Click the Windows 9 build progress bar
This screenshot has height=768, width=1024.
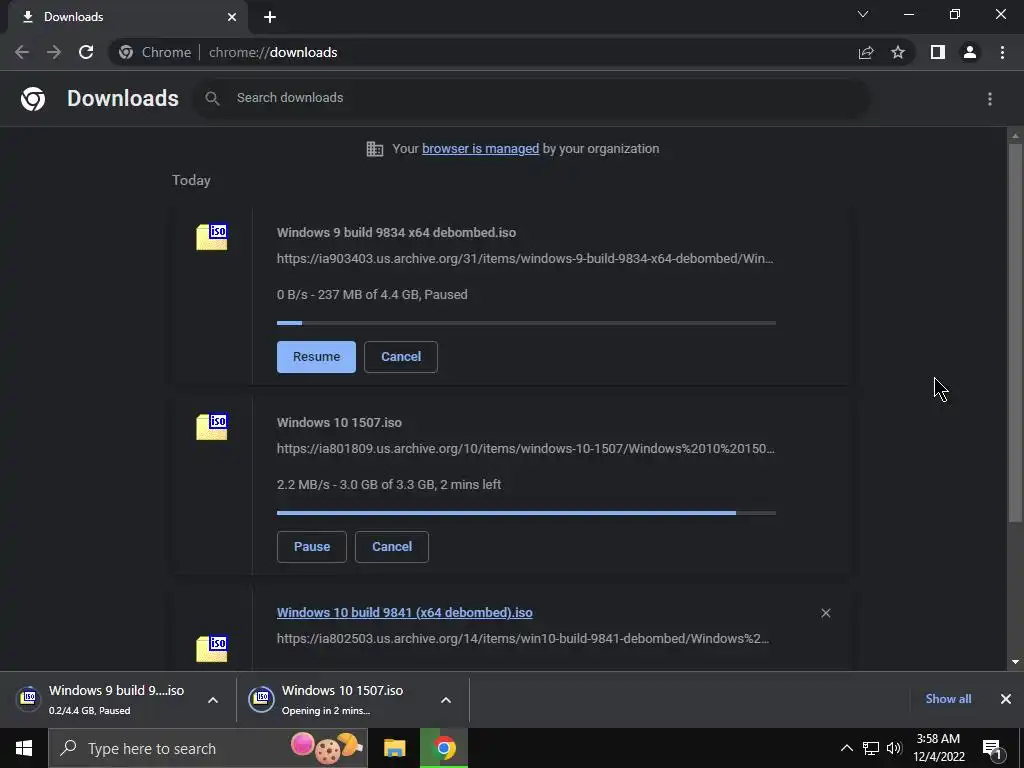(x=526, y=323)
